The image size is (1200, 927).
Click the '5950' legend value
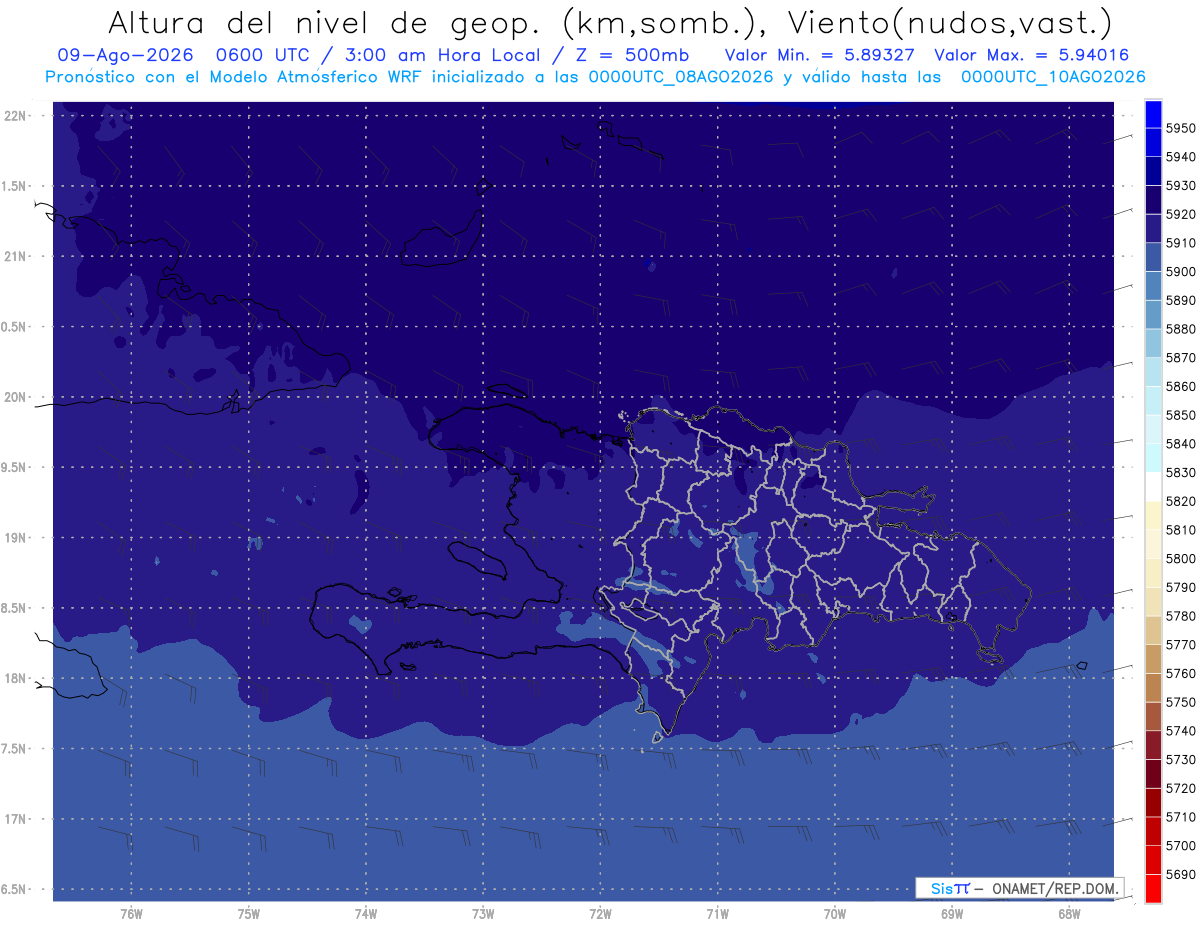pyautogui.click(x=1181, y=128)
